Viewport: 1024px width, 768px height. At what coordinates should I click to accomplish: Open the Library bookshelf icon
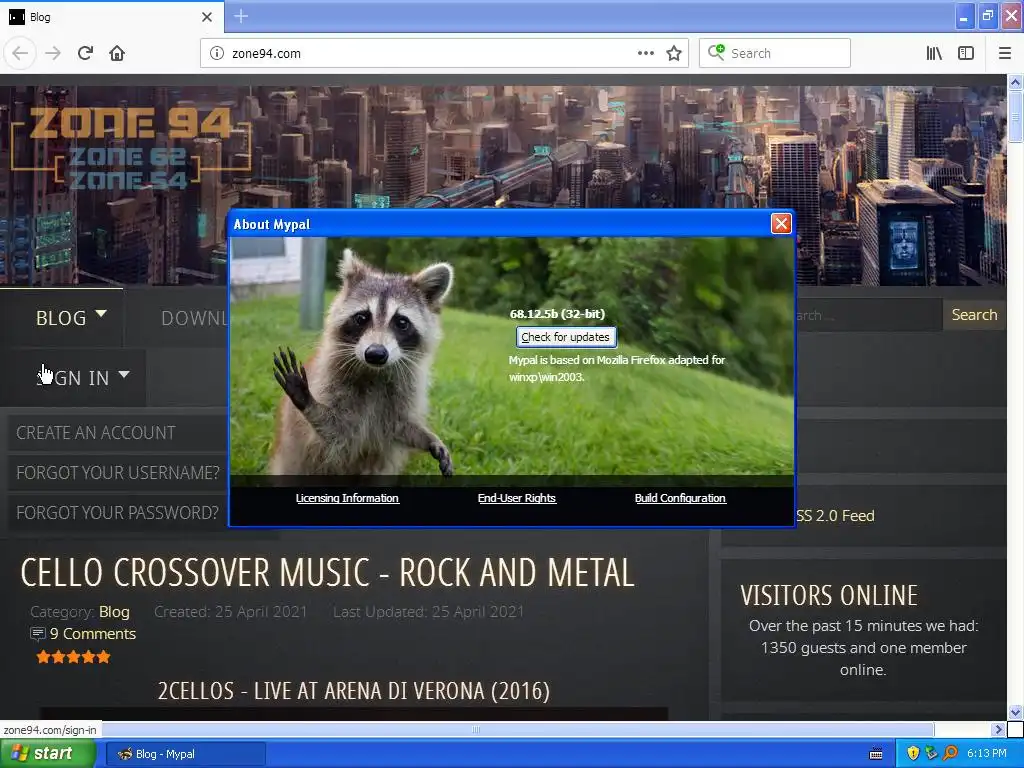(934, 54)
